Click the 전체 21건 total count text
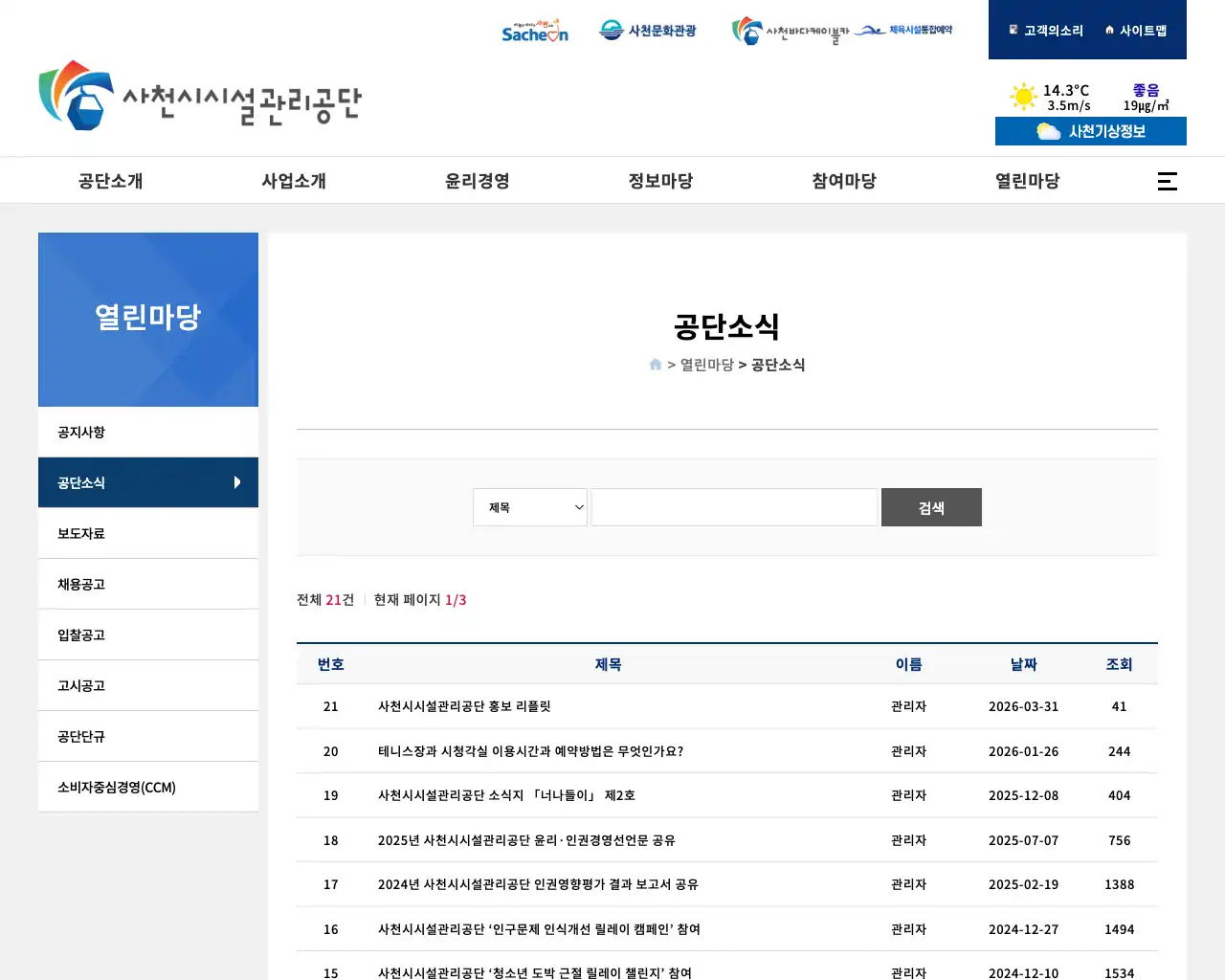Screen dimensions: 1225x980 pos(325,599)
